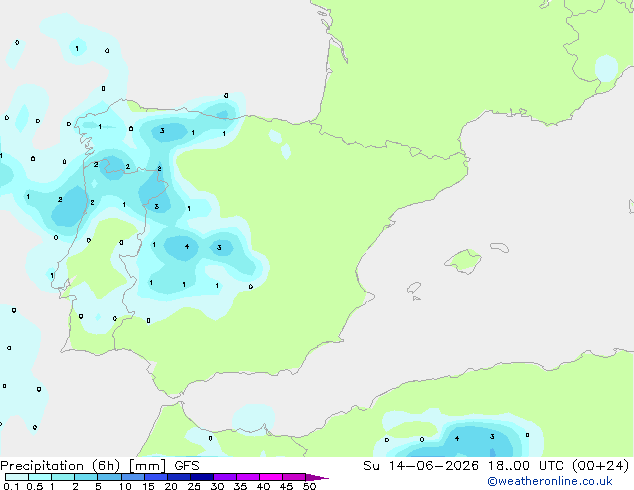Click the 35–40 mm legend color swatch

click(247, 477)
